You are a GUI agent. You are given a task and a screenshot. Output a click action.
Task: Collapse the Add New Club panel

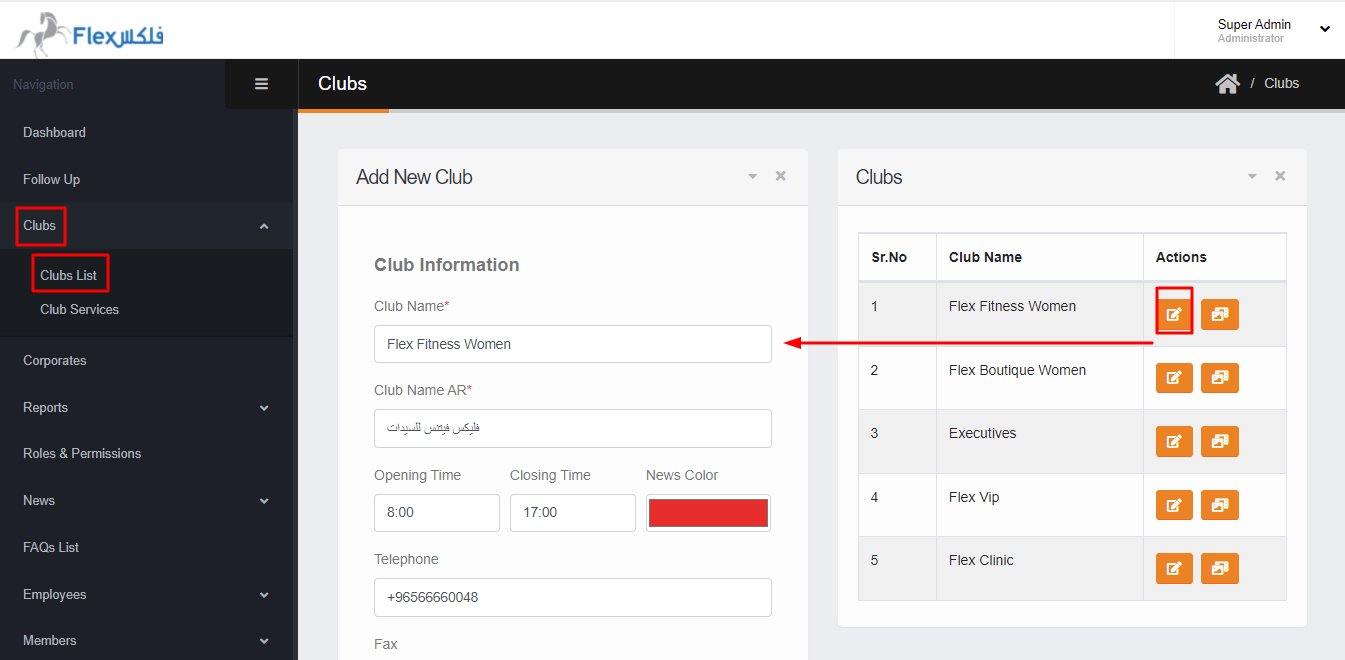pos(752,176)
